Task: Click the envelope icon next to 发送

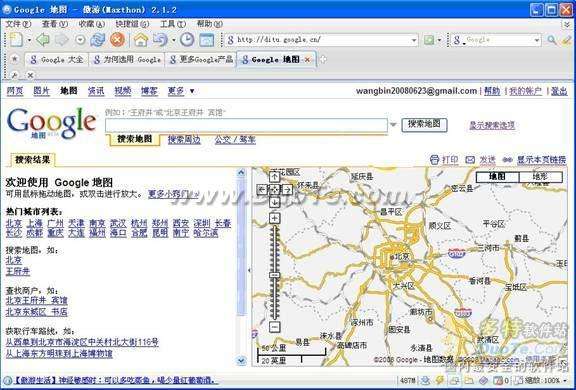Action: (x=470, y=160)
